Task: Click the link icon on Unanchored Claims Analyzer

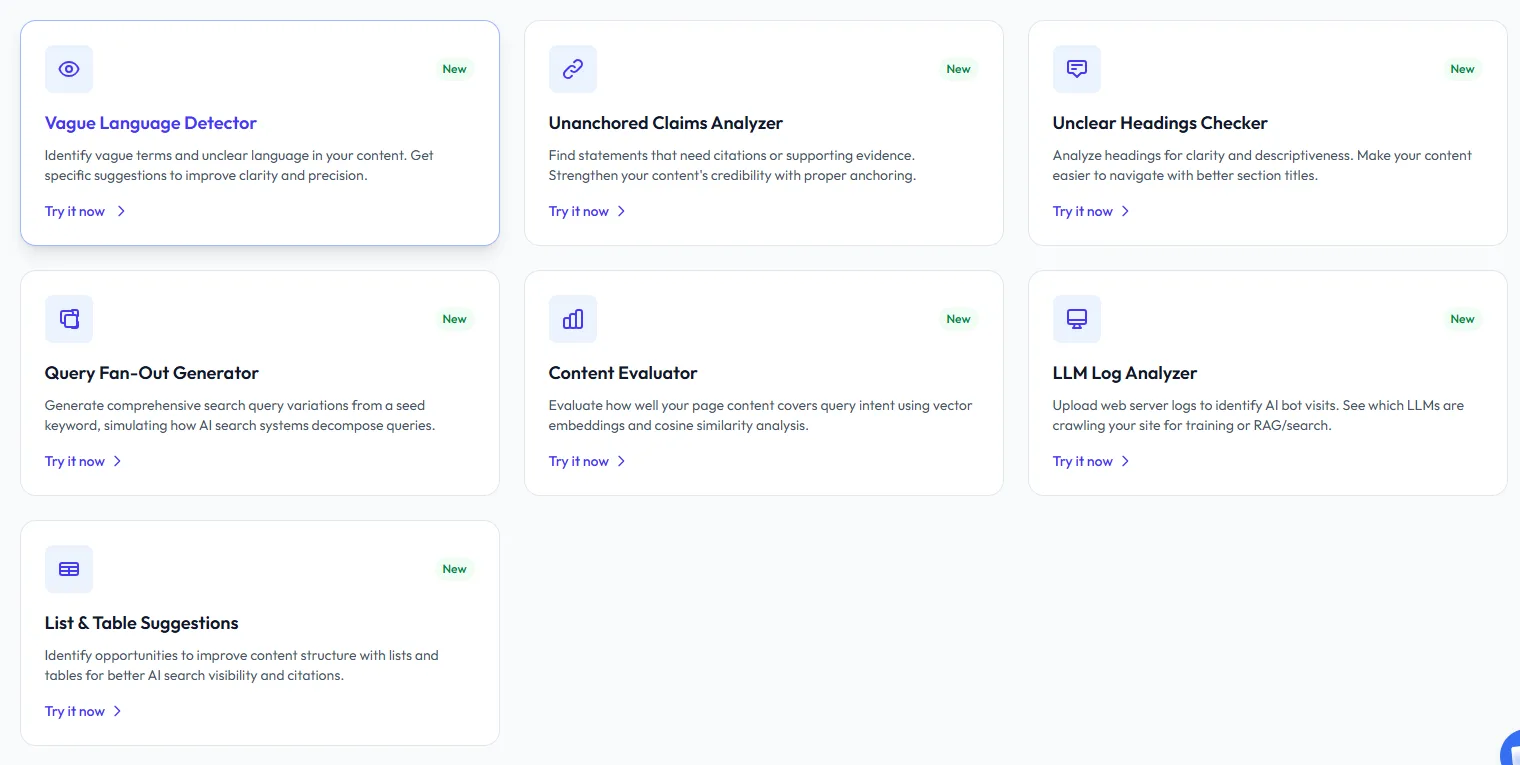Action: [x=572, y=69]
